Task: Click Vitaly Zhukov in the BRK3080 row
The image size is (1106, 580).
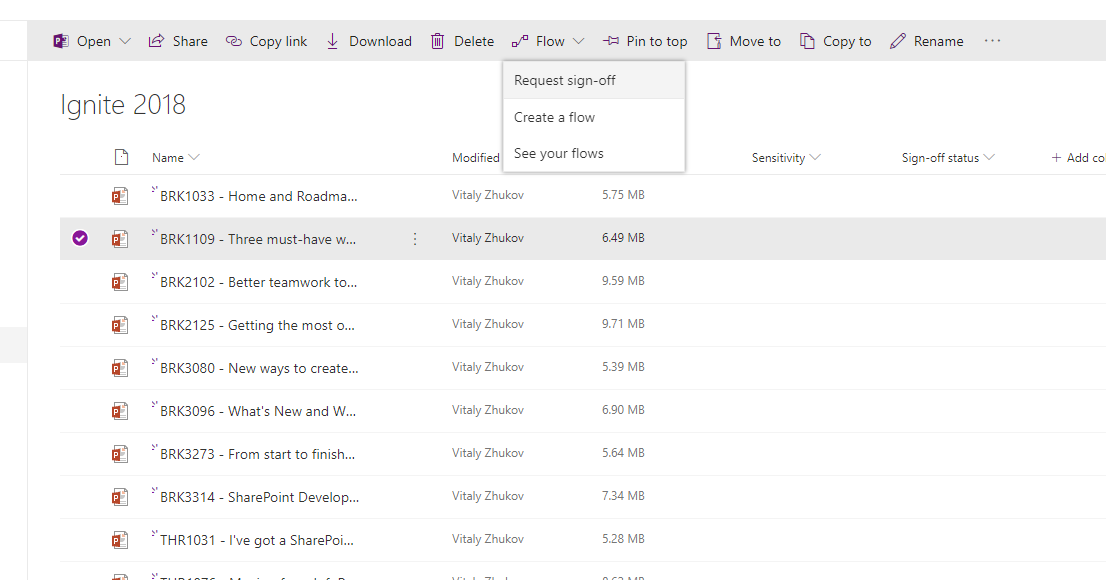Action: (488, 367)
